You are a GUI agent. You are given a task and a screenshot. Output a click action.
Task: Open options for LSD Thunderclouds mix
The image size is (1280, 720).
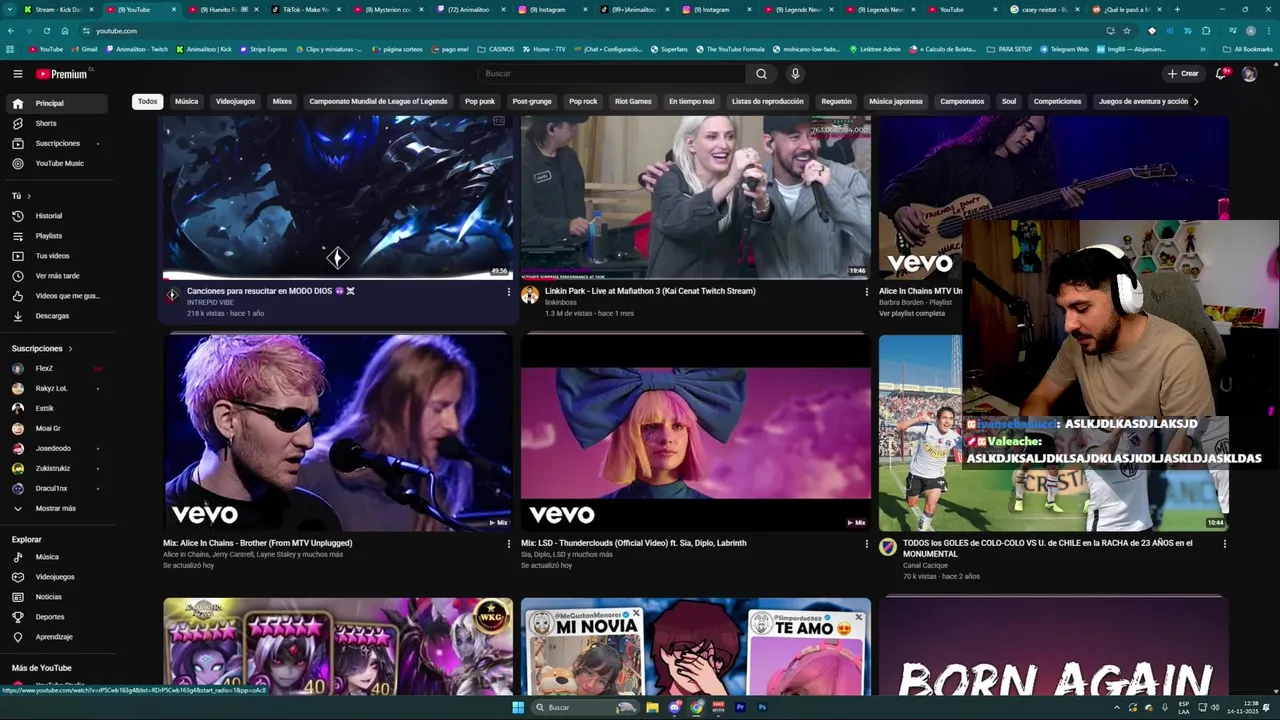(x=867, y=544)
